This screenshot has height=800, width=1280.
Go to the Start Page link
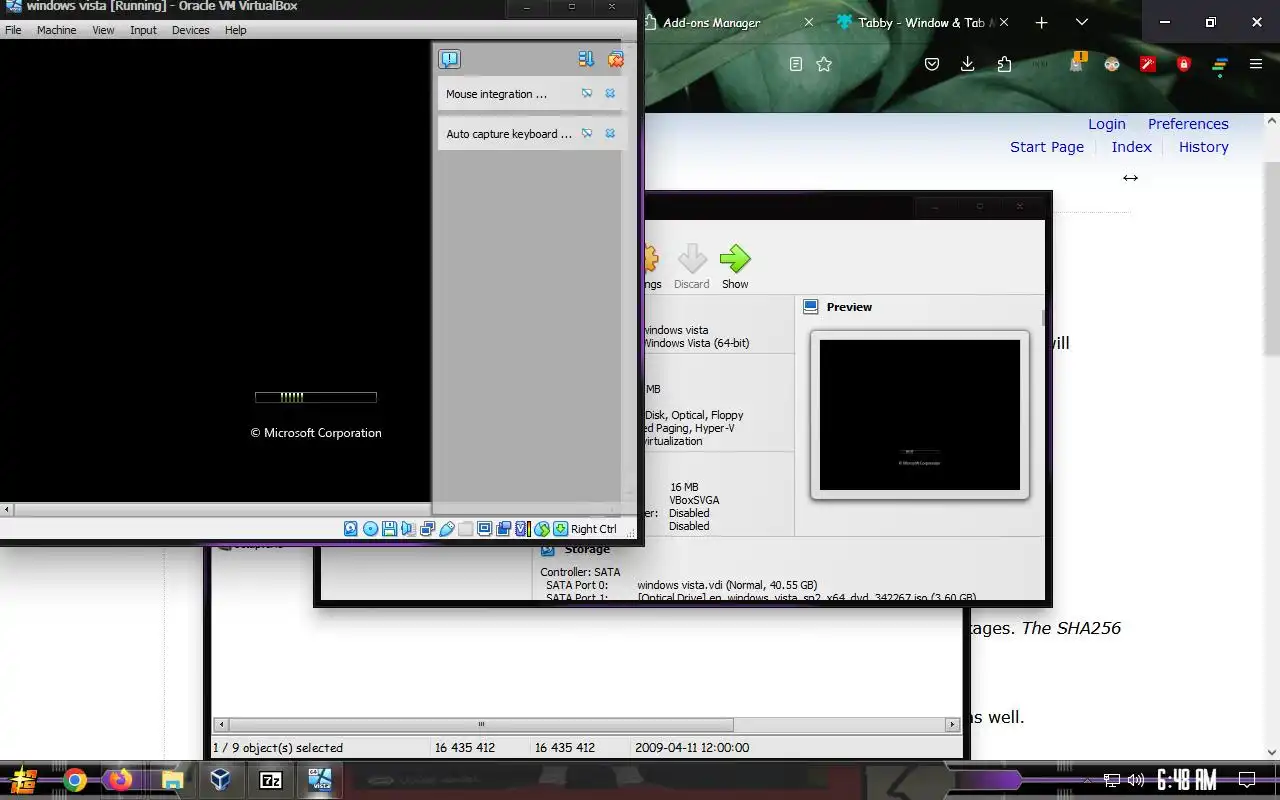tap(1047, 147)
